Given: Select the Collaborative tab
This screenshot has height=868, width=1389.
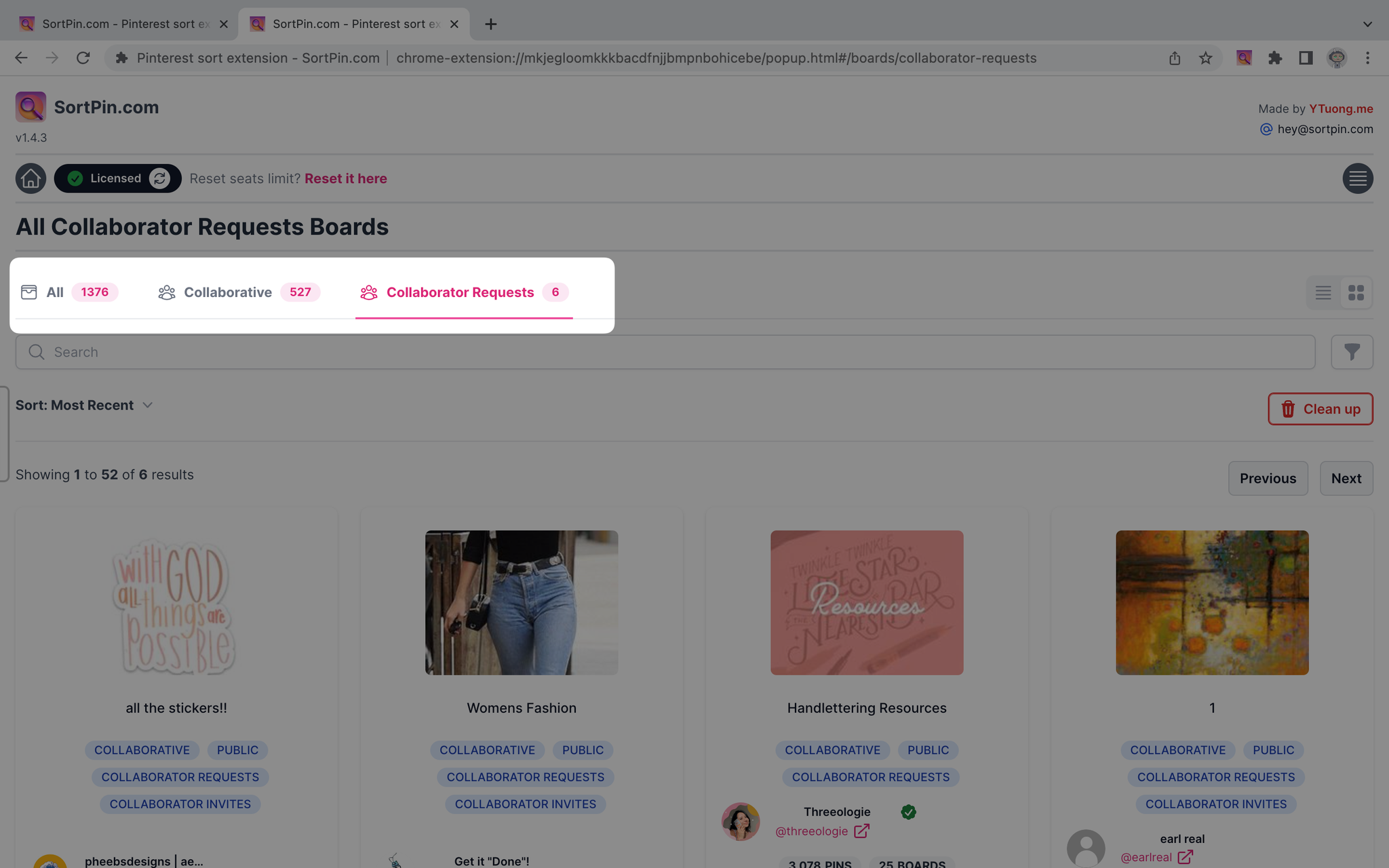Looking at the screenshot, I should [239, 292].
